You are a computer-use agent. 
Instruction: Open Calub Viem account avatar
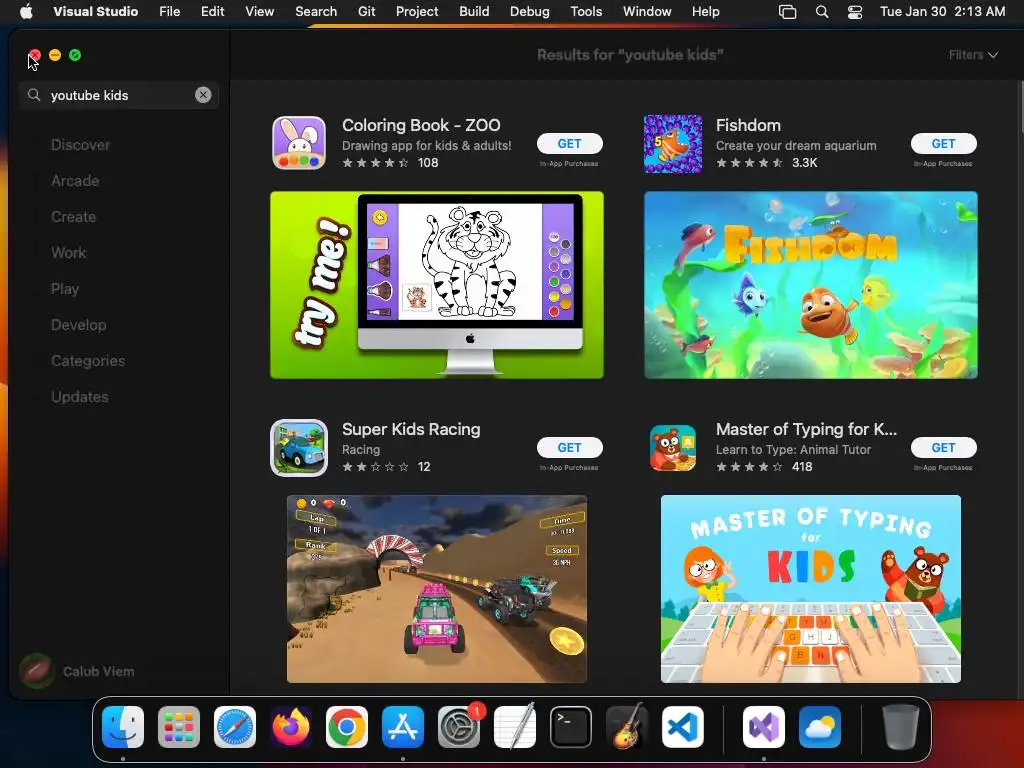click(36, 671)
